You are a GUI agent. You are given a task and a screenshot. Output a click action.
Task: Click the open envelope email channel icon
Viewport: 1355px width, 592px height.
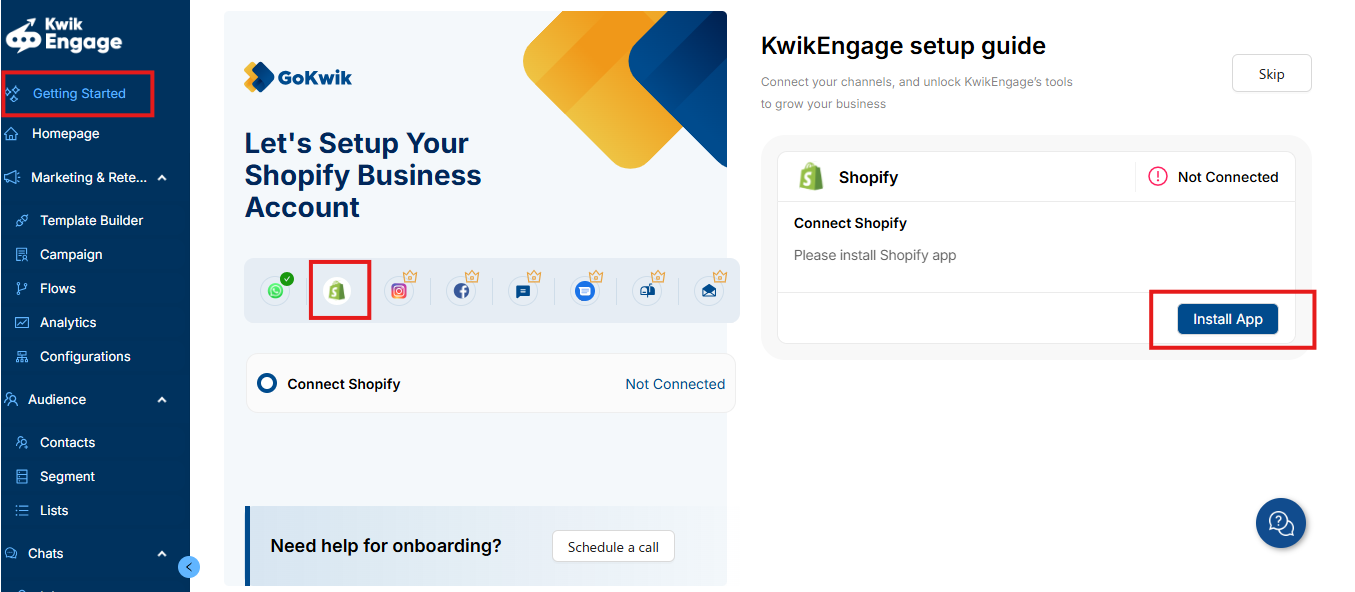[709, 291]
